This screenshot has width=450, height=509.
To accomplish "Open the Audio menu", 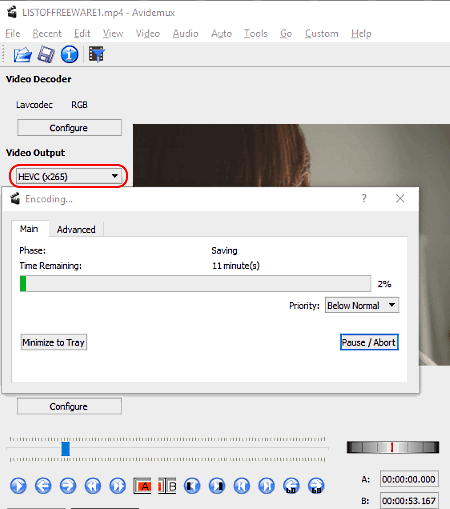I will [185, 34].
